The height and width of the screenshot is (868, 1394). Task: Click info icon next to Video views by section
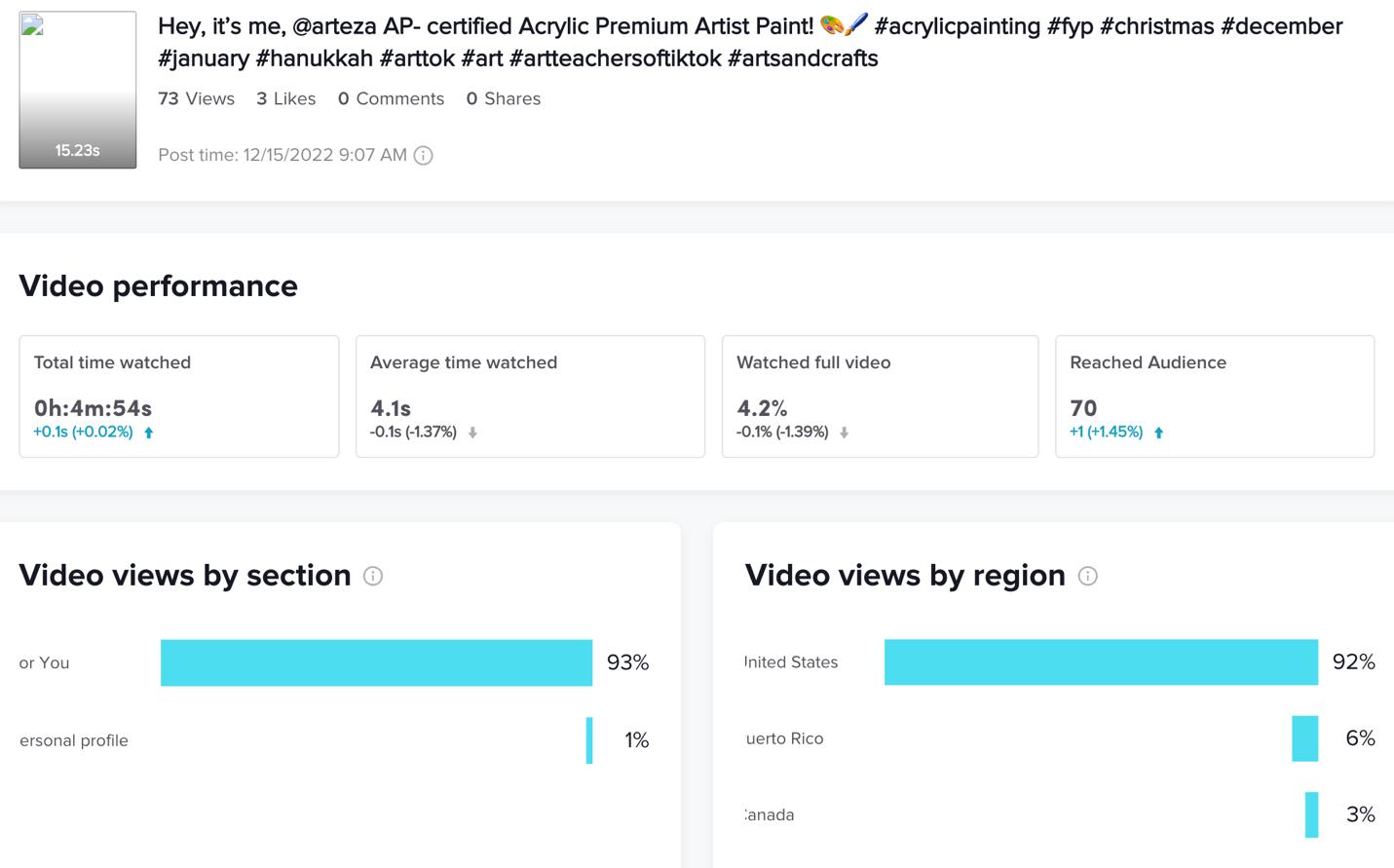(x=373, y=576)
